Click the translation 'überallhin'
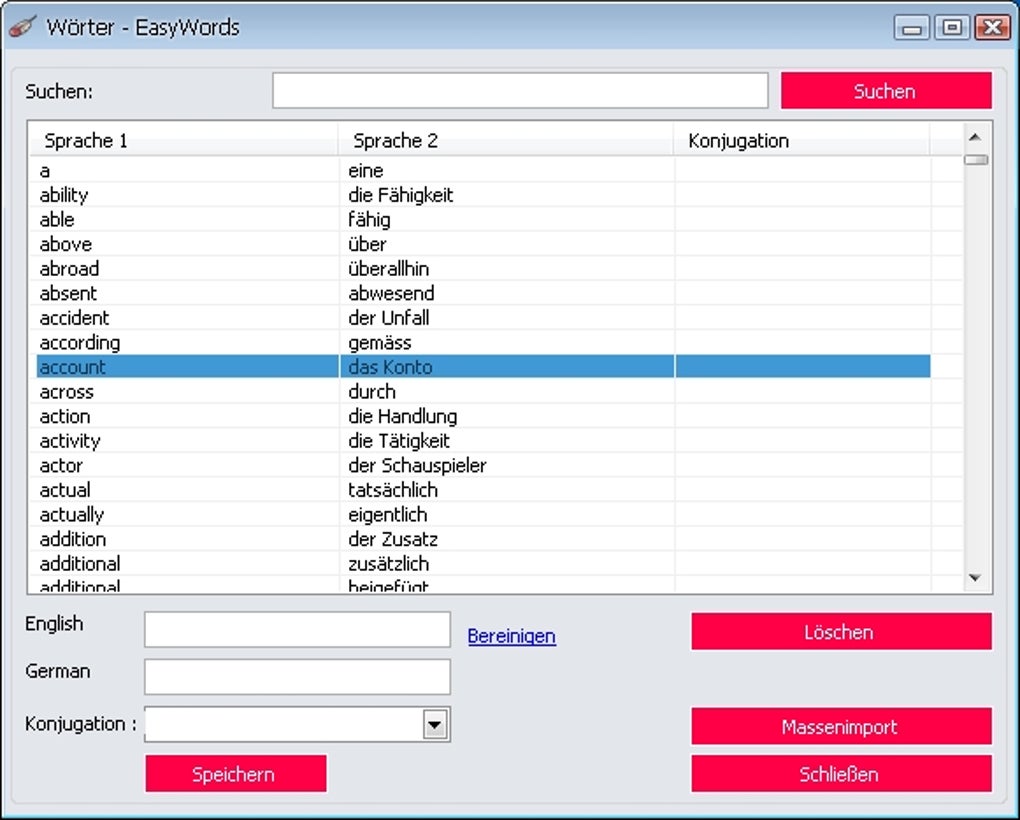This screenshot has height=820, width=1020. pyautogui.click(x=388, y=269)
